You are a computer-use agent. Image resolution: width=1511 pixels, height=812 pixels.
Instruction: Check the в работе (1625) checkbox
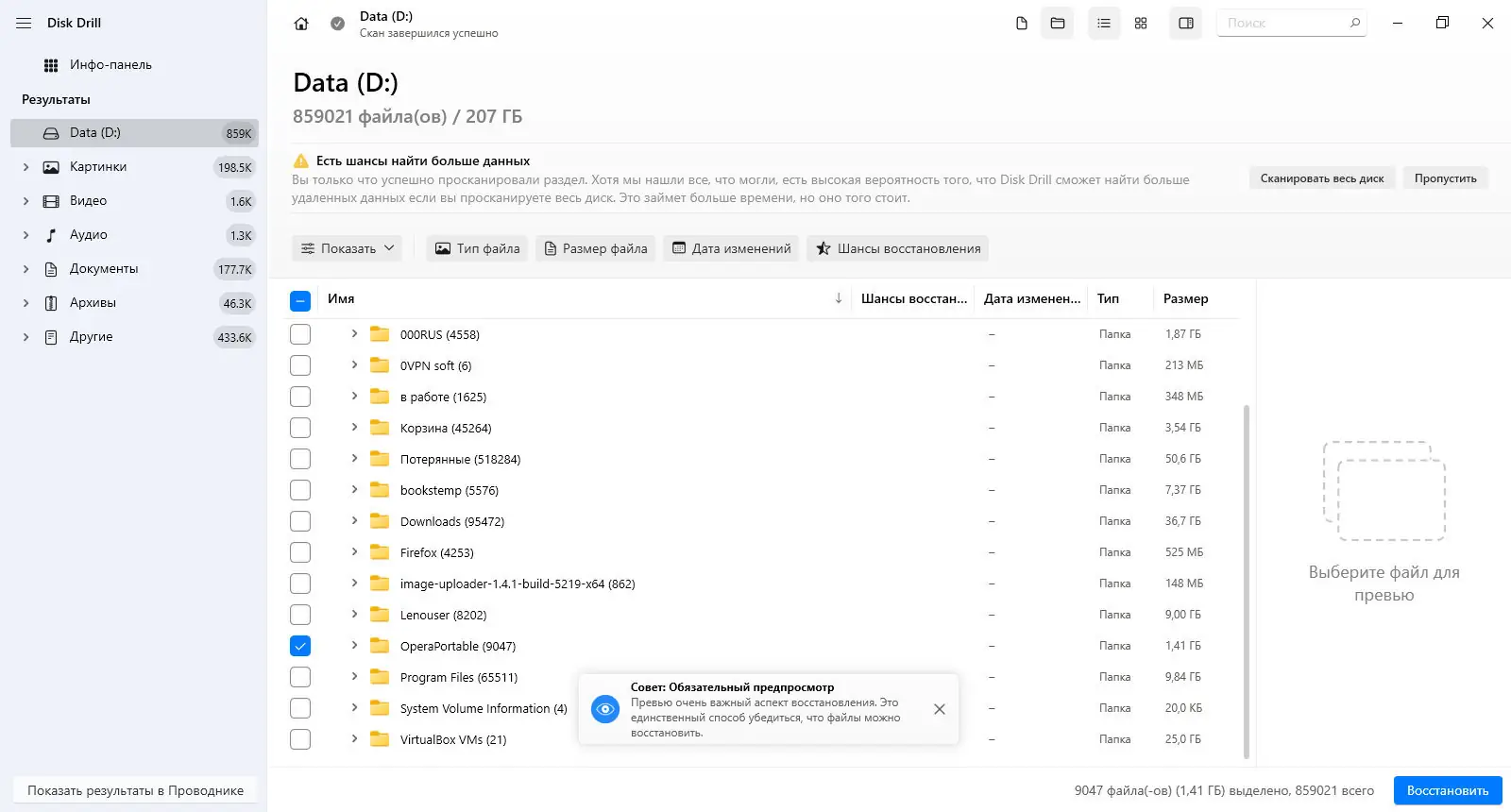pos(300,397)
